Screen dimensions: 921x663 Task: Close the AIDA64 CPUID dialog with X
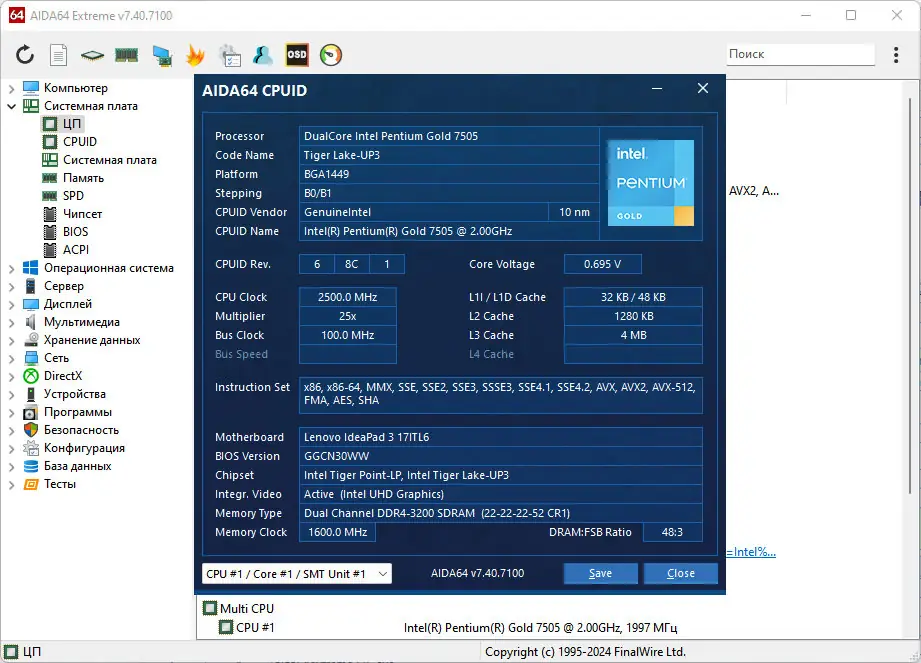(702, 88)
